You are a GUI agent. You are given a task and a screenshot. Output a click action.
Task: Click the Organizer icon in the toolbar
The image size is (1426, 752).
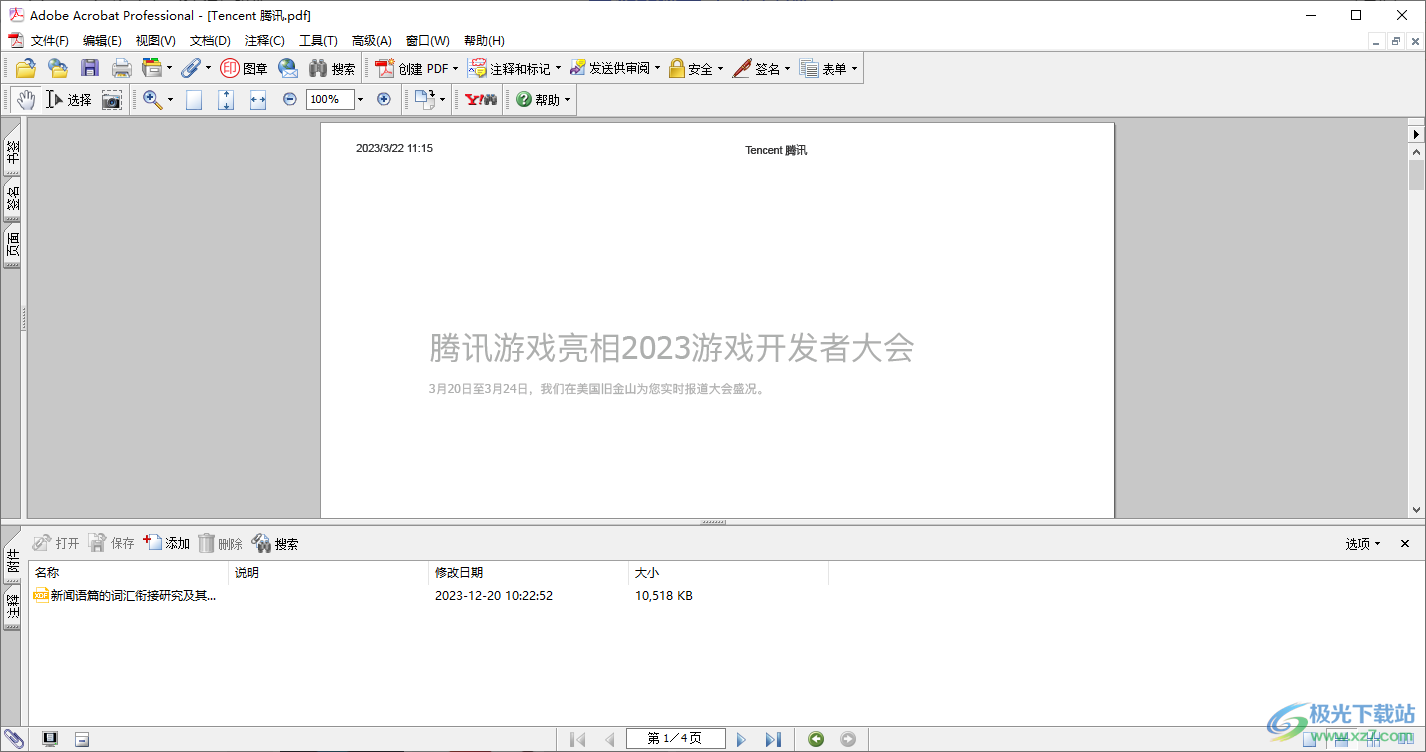click(x=152, y=68)
